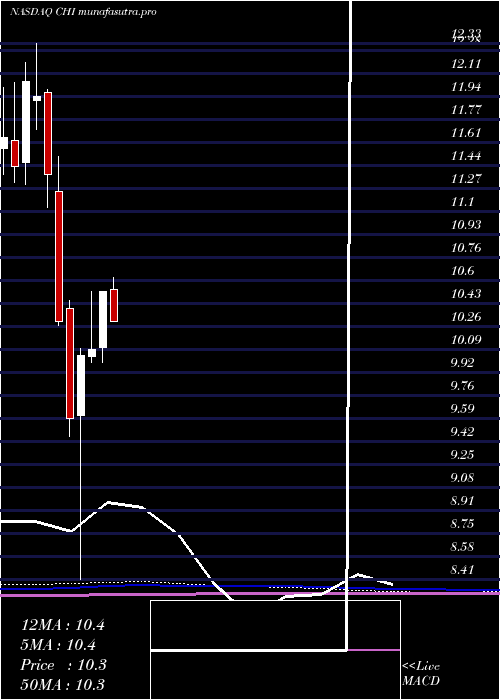Select the 10.43 price axis label
The height and width of the screenshot is (700, 500).
(466, 294)
